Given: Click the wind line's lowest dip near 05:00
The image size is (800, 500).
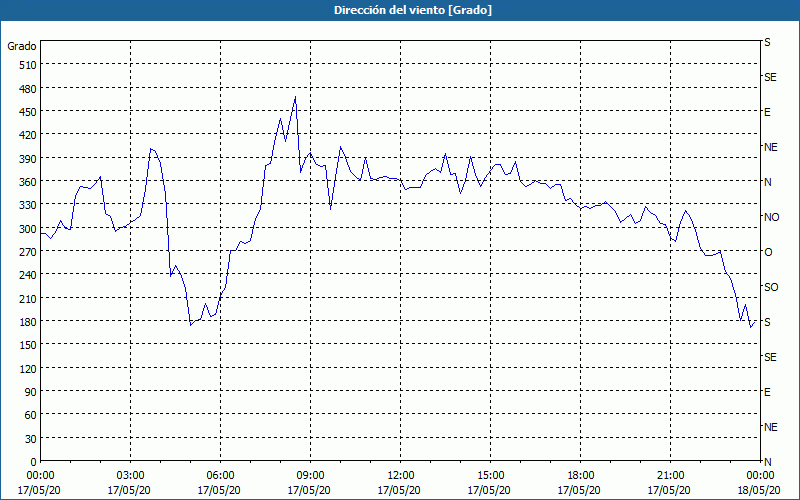Looking at the screenshot, I should (x=190, y=325).
